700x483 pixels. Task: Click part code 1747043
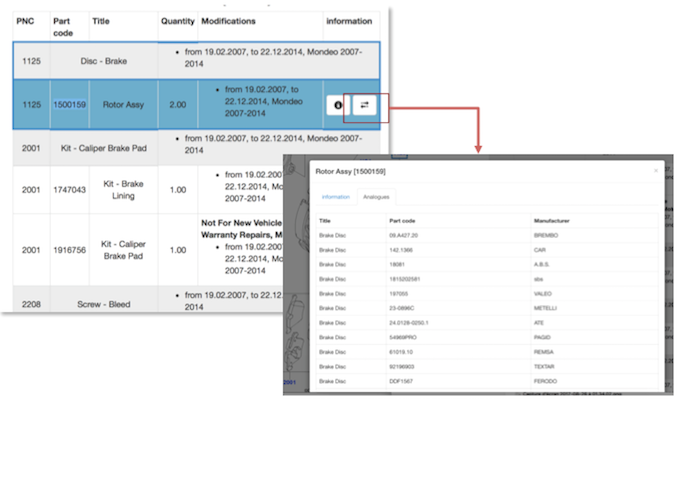pyautogui.click(x=70, y=190)
